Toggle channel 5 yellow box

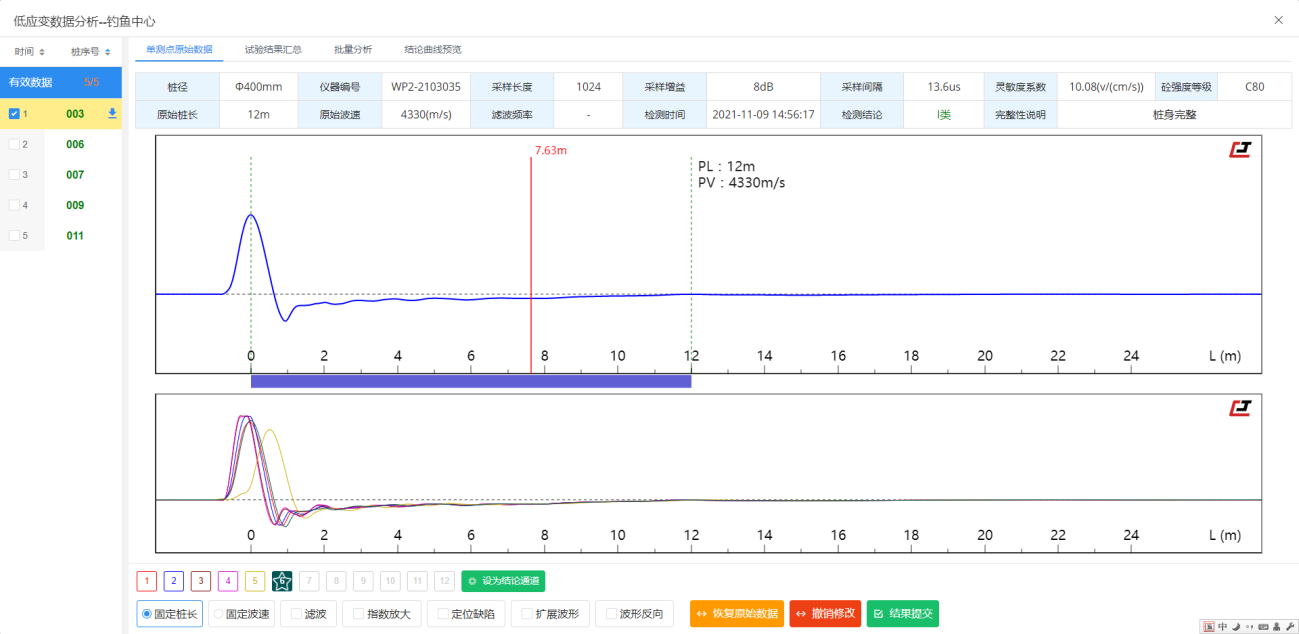coord(255,581)
